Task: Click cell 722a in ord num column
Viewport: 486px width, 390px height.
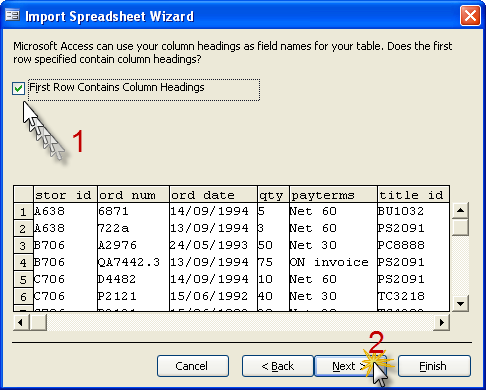Action: pos(133,228)
